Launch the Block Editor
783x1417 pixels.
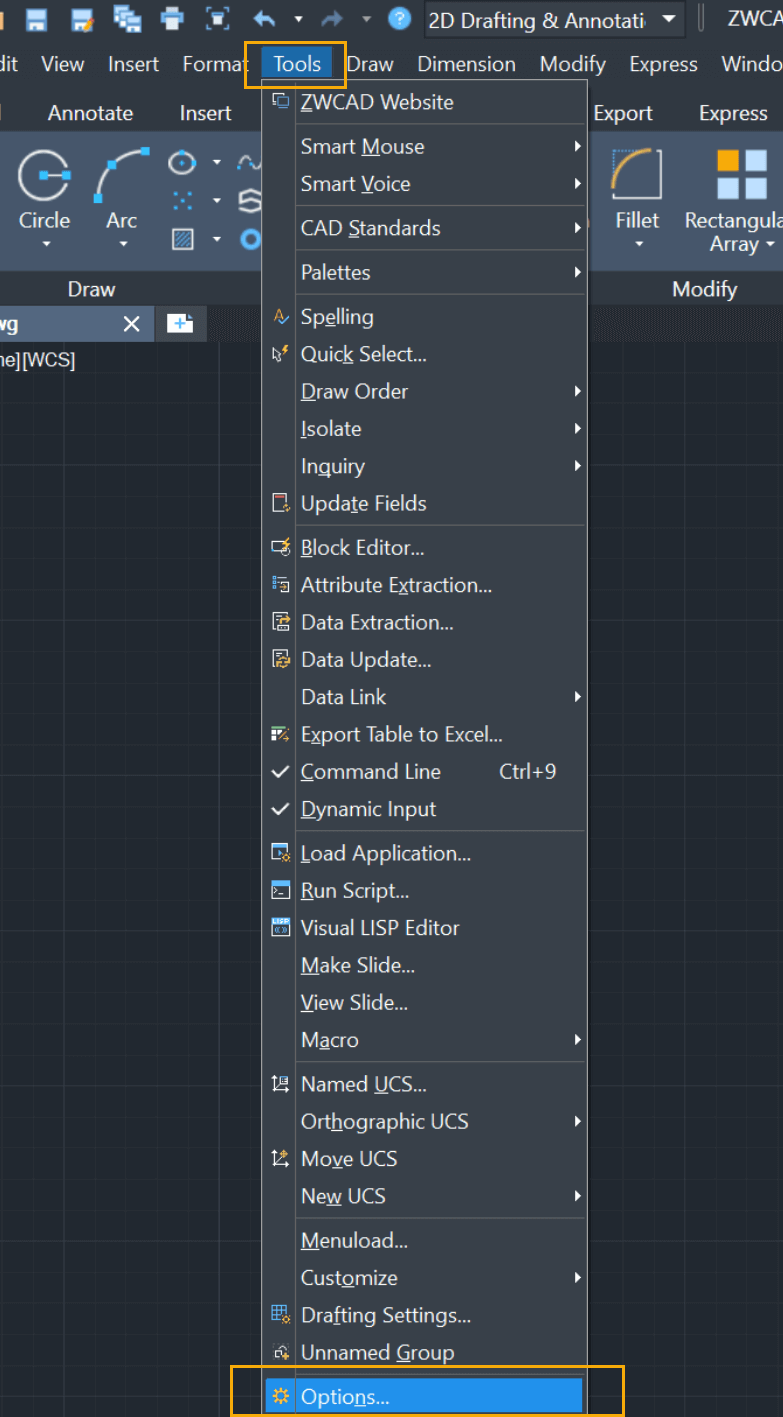(x=424, y=548)
